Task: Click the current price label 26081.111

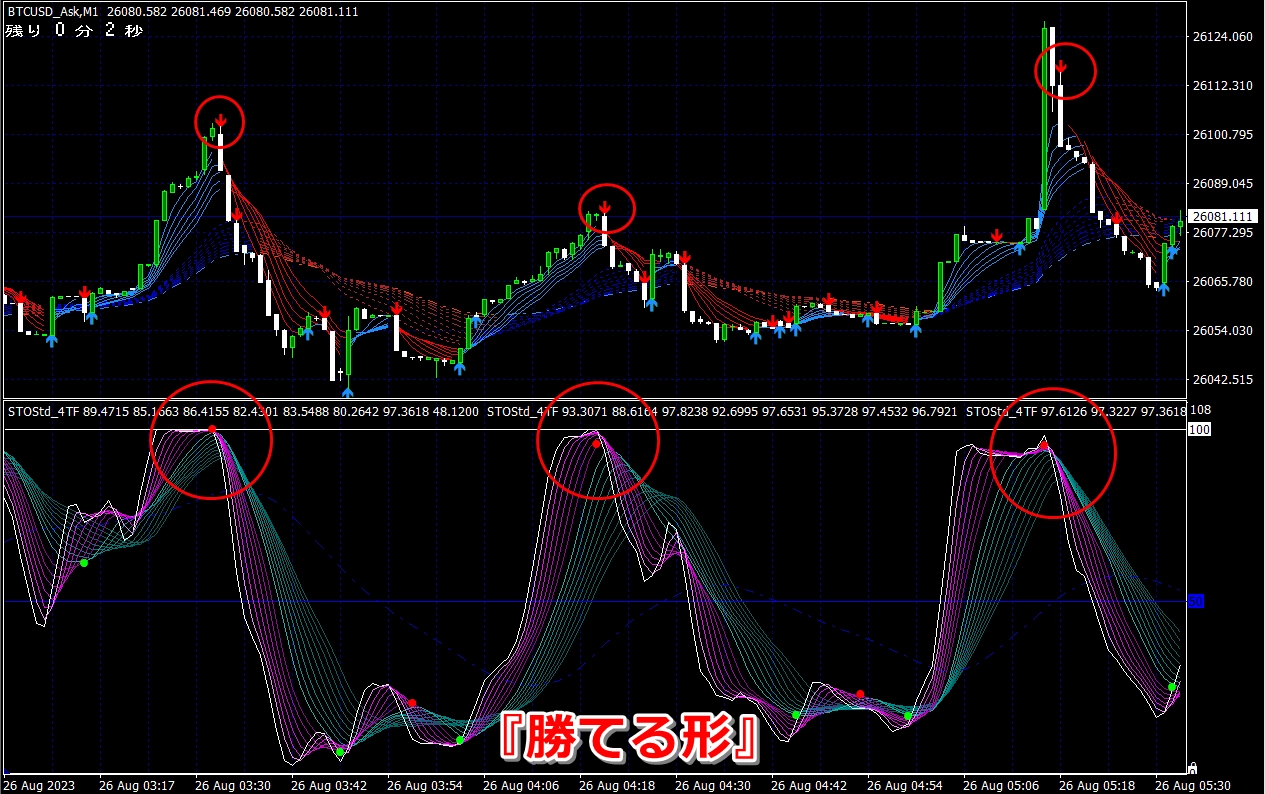Action: pyautogui.click(x=1223, y=216)
